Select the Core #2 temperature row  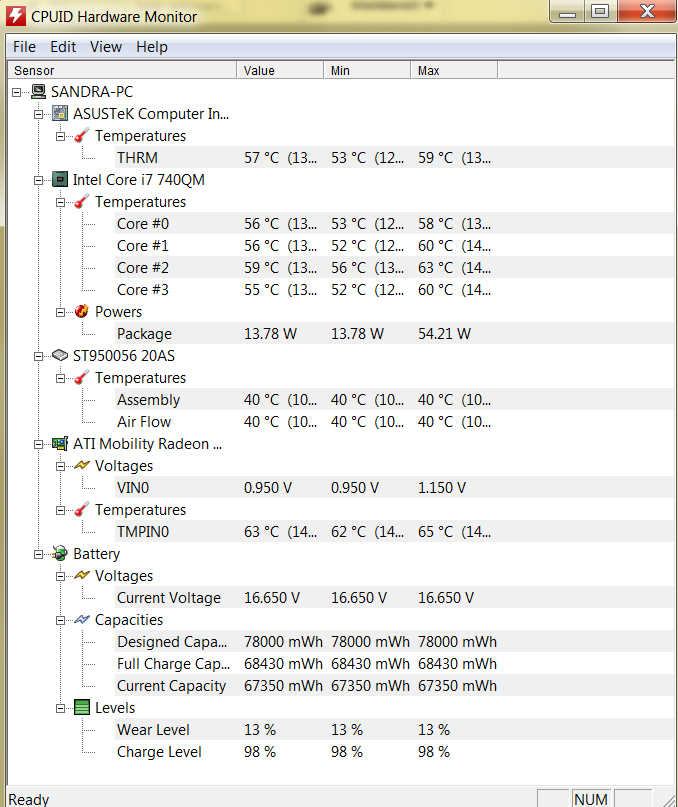395,268
